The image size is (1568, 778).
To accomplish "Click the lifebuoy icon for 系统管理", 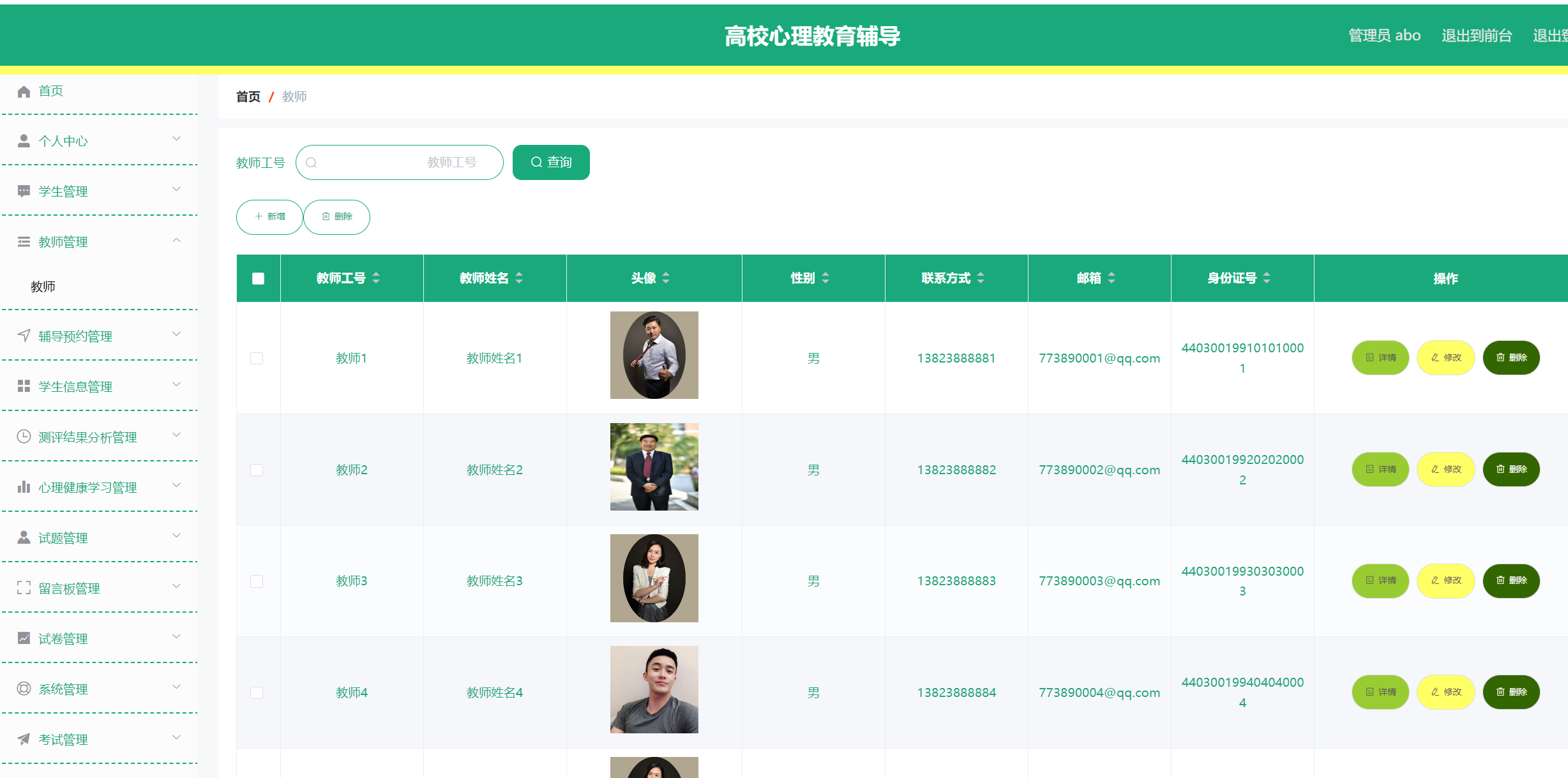I will click(x=24, y=689).
